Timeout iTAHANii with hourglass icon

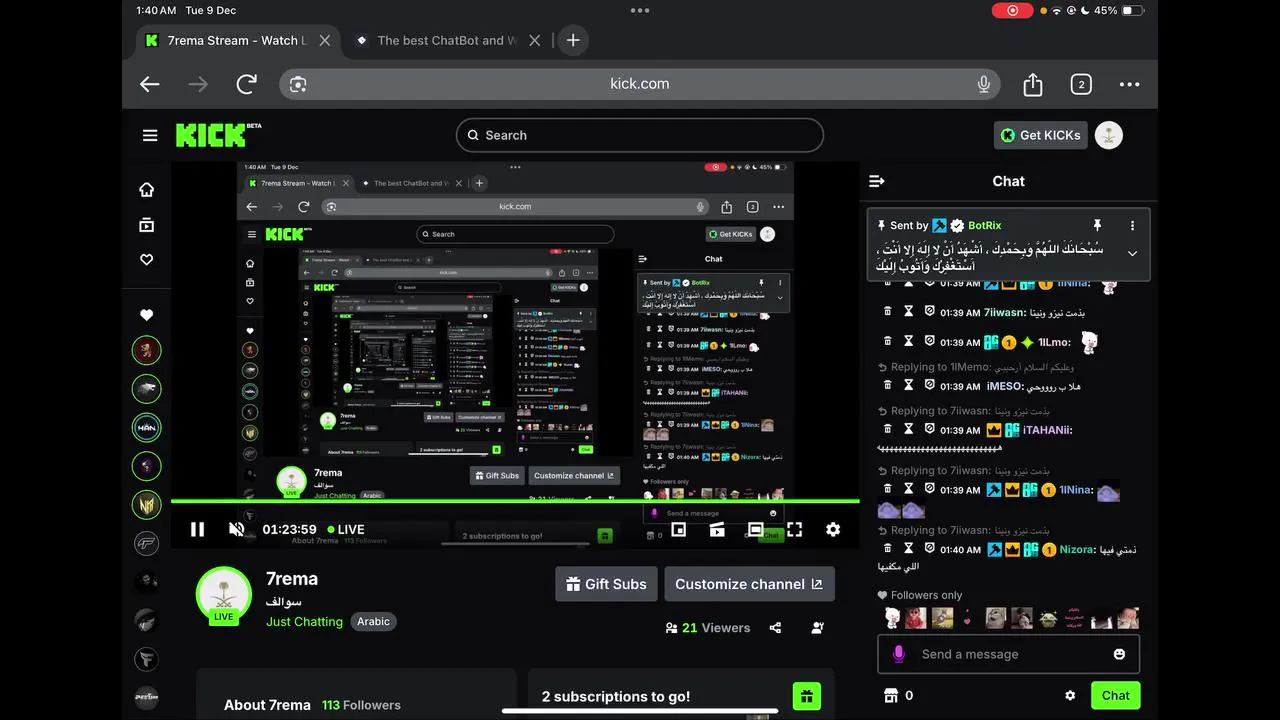coord(909,430)
